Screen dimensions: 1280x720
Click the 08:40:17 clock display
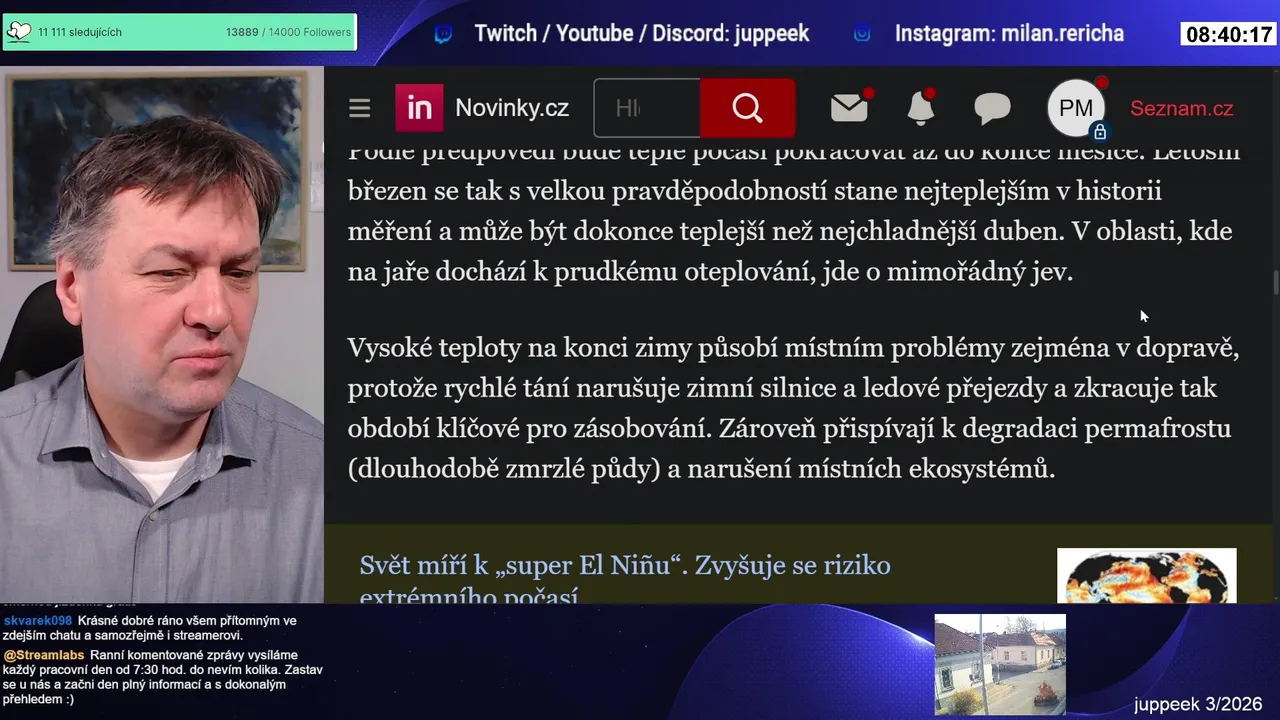pyautogui.click(x=1229, y=34)
